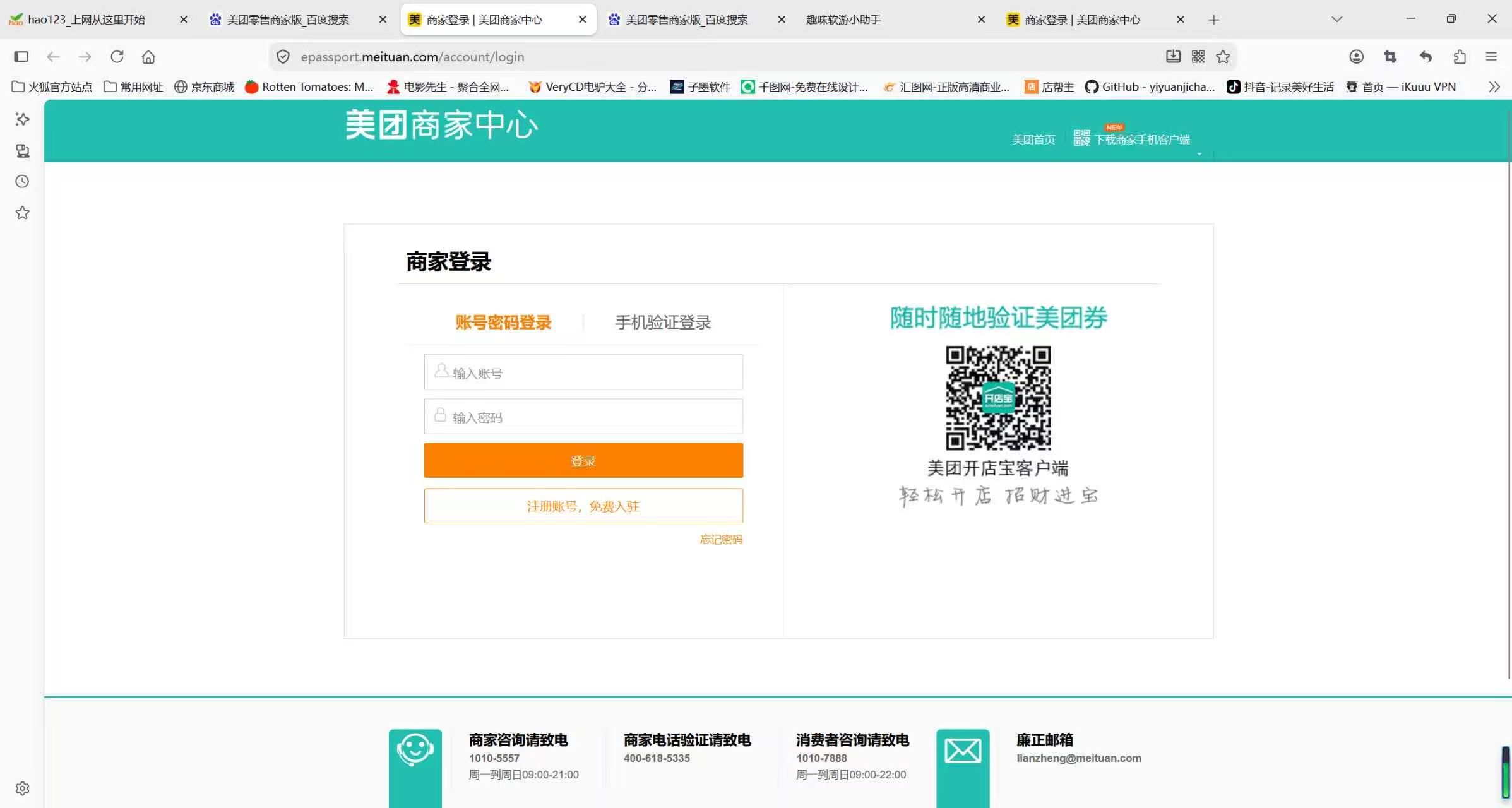Open 京东商城 bookmark
This screenshot has width=1512, height=808.
(x=204, y=87)
